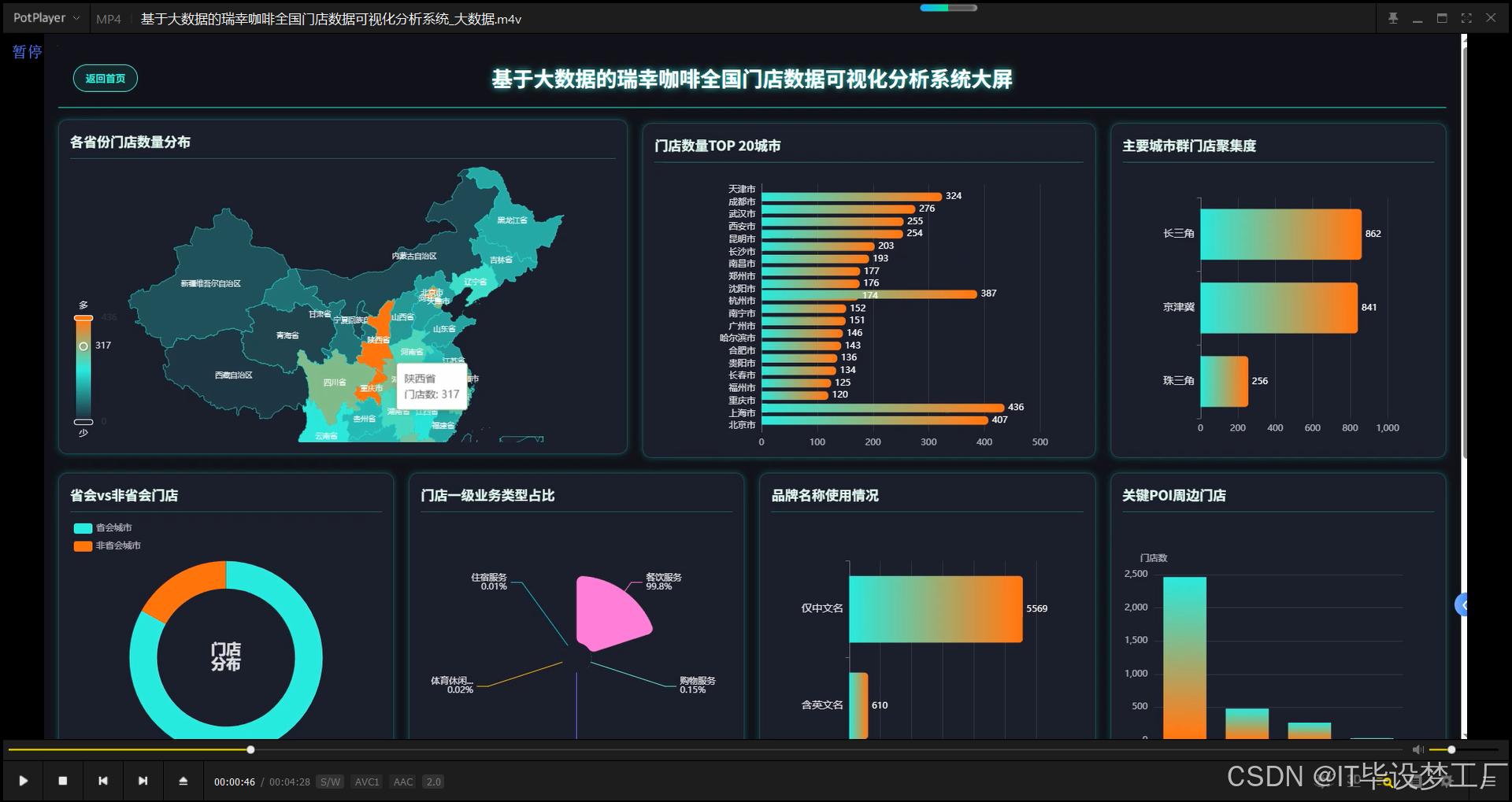Image resolution: width=1512 pixels, height=802 pixels.
Task: Click the Stop playback icon
Action: [63, 781]
